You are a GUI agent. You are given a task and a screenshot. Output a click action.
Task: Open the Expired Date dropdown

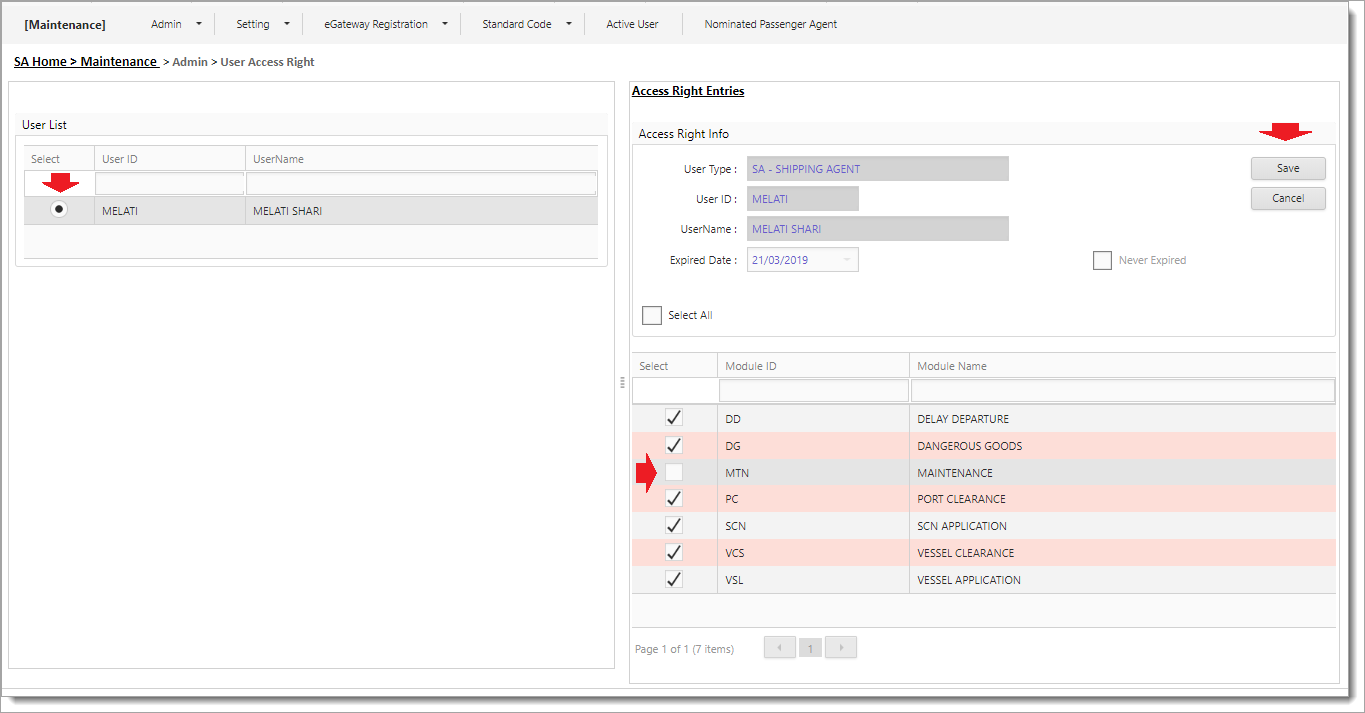(846, 260)
